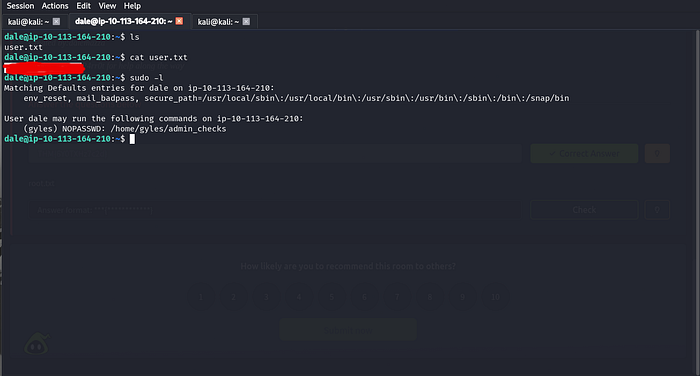Click the 'env_reset, mail_badpass, secure_path' line
Viewport: 700px width, 376px height.
click(296, 98)
